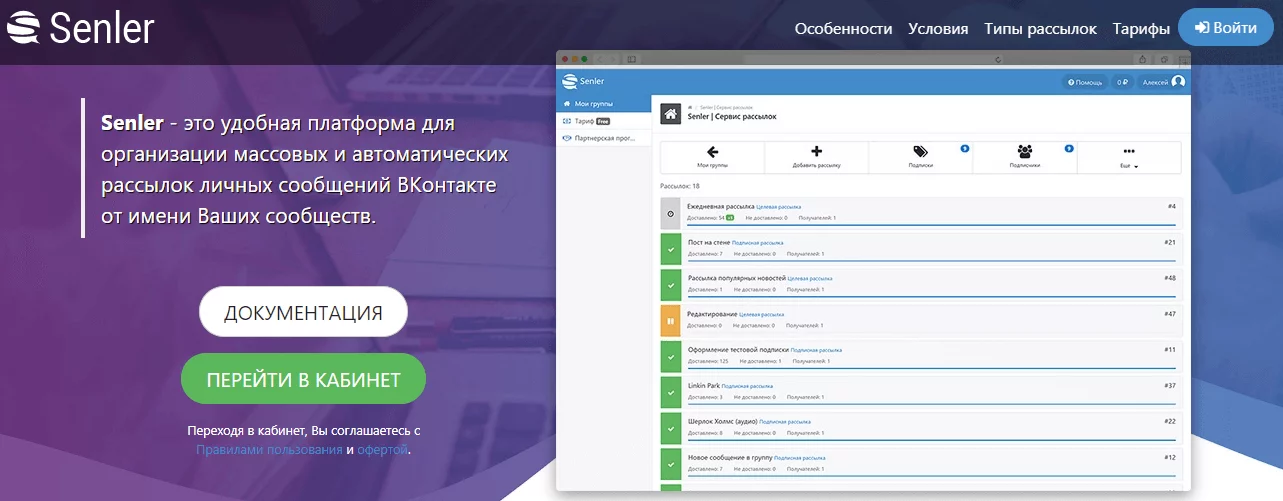Click the Помощь help button in preview header
This screenshot has width=1283, height=501.
[x=1085, y=82]
